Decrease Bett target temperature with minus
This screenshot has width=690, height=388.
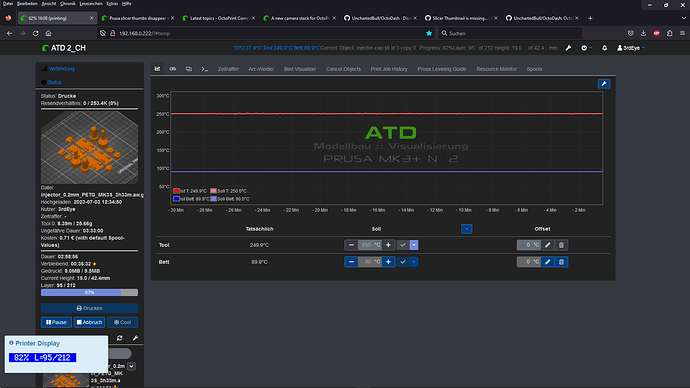[351, 262]
